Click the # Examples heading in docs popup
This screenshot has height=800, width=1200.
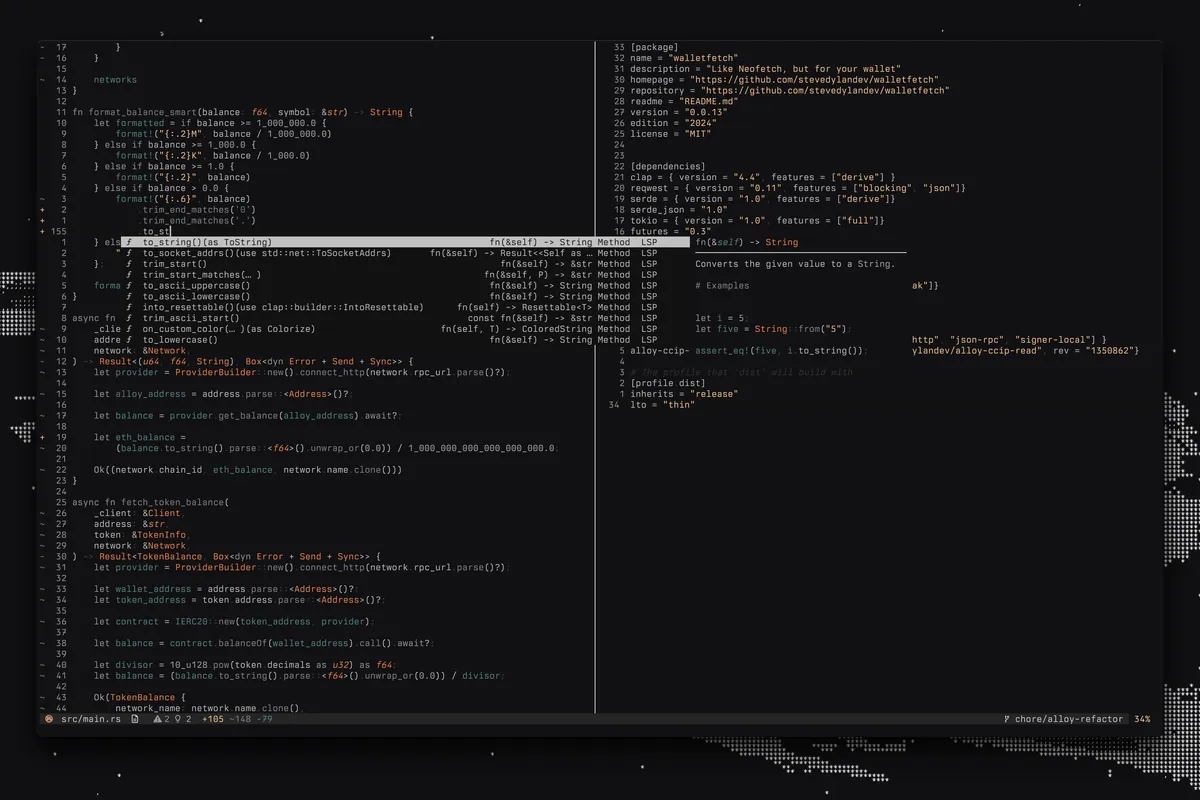coord(722,286)
